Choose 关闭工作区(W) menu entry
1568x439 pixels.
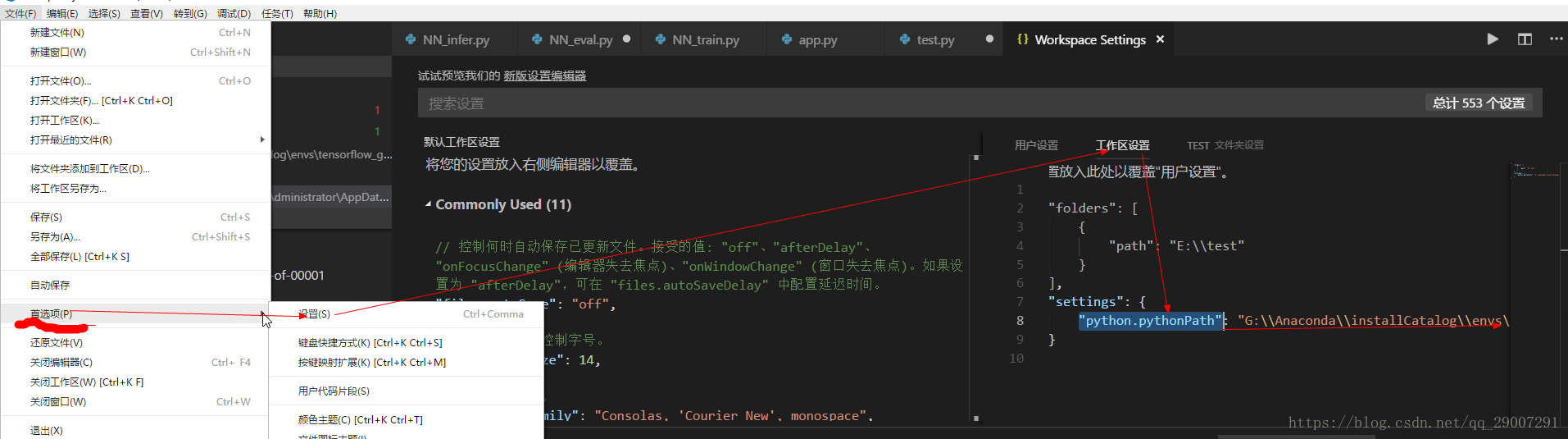(136, 382)
